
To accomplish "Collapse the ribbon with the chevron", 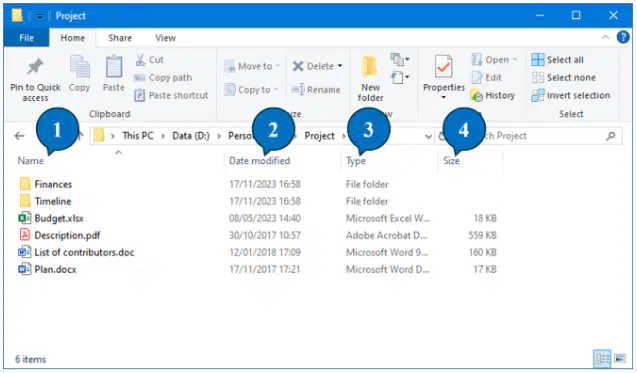I will coord(605,37).
